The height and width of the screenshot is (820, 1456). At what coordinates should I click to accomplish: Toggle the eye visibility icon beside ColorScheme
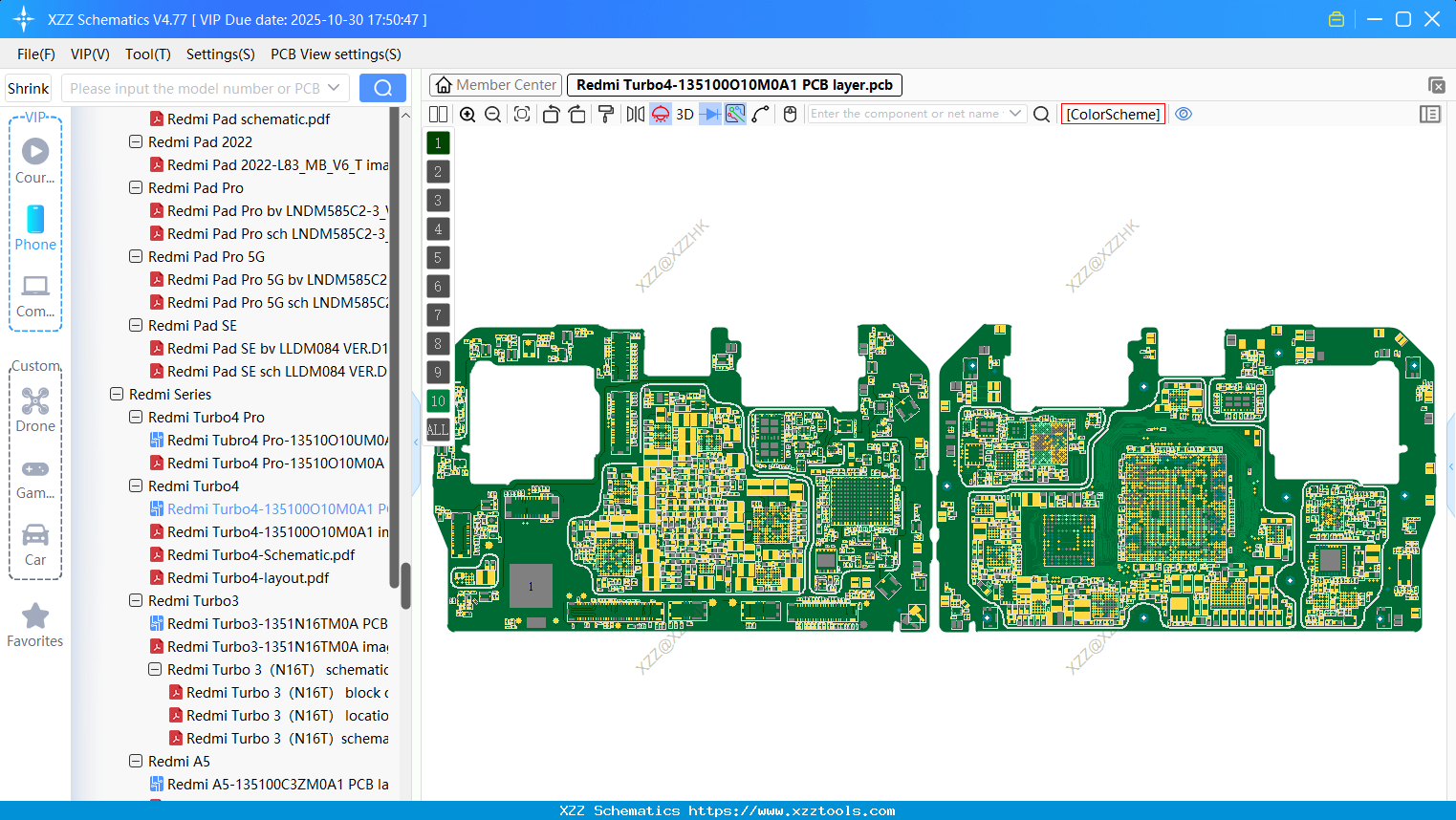[x=1184, y=114]
